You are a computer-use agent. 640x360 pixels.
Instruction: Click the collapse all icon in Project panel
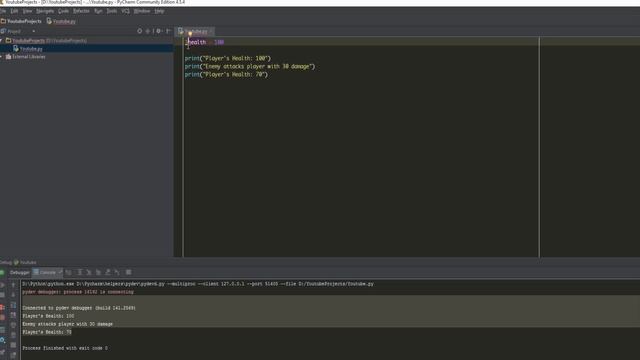click(x=148, y=31)
